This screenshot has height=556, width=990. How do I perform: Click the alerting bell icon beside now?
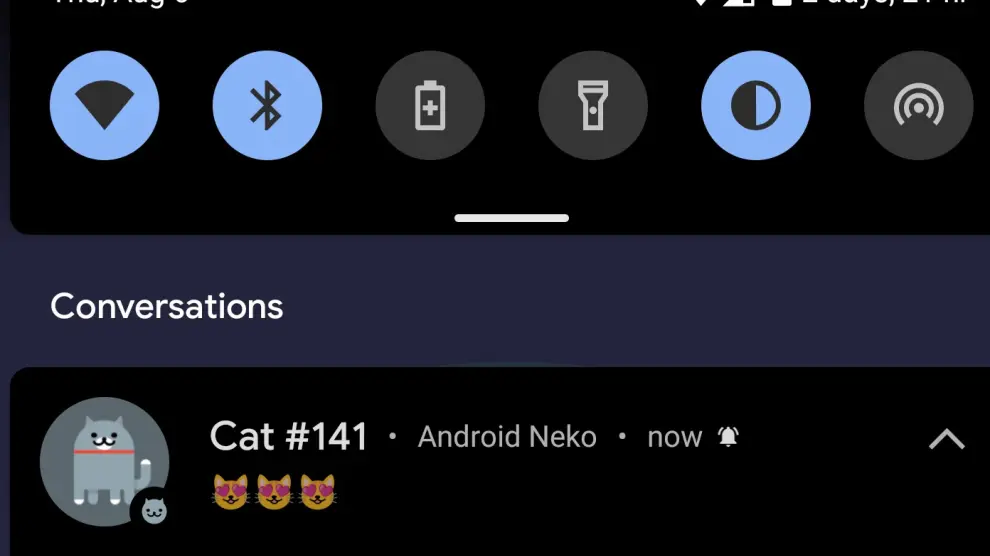[728, 436]
